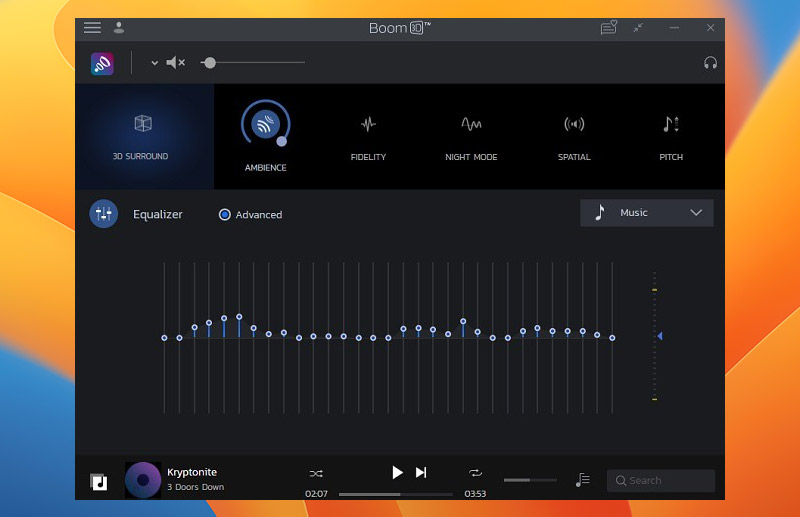Image resolution: width=800 pixels, height=517 pixels.
Task: Select the headphone type icon
Action: (x=710, y=63)
